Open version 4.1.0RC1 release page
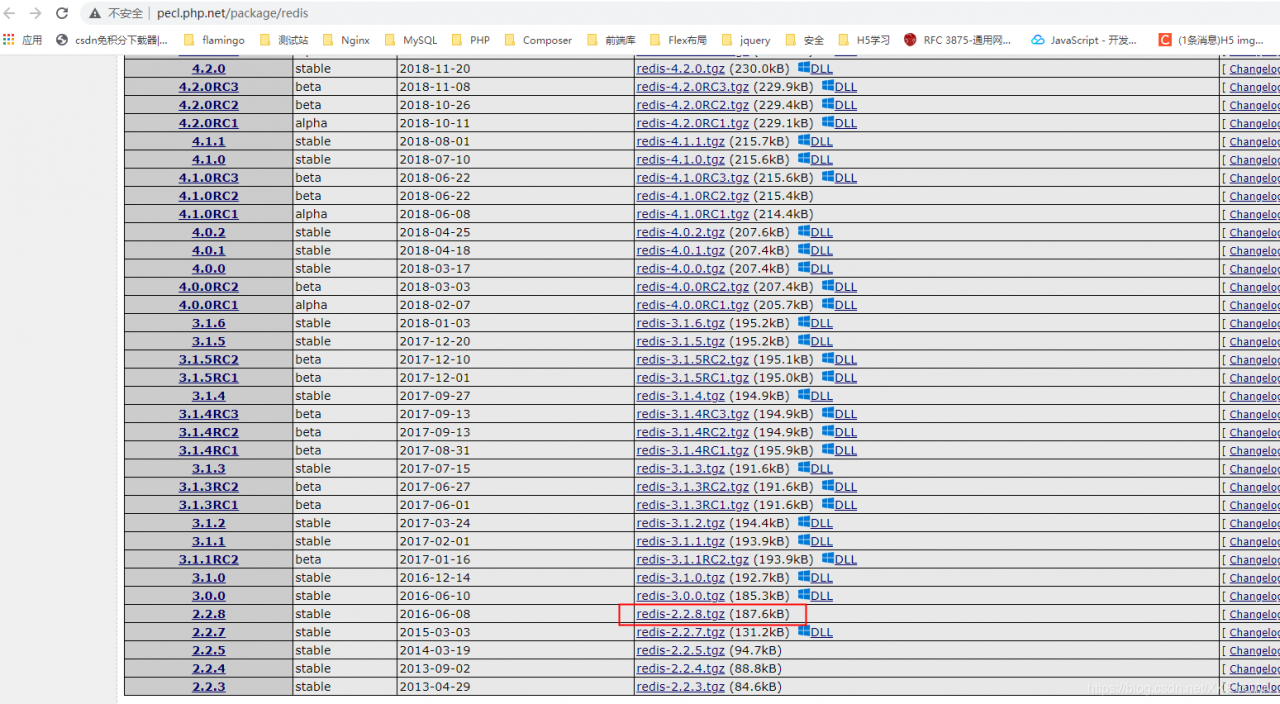Viewport: 1280px width, 704px height. [209, 214]
